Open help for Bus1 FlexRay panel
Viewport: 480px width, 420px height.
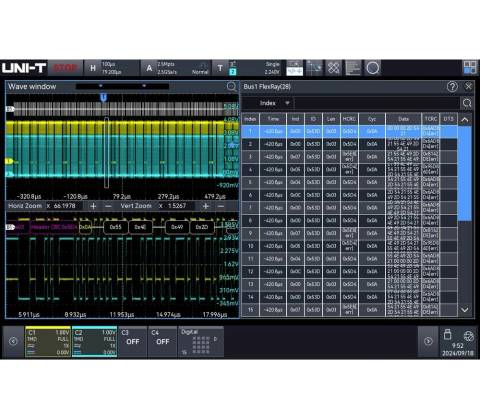click(452, 87)
